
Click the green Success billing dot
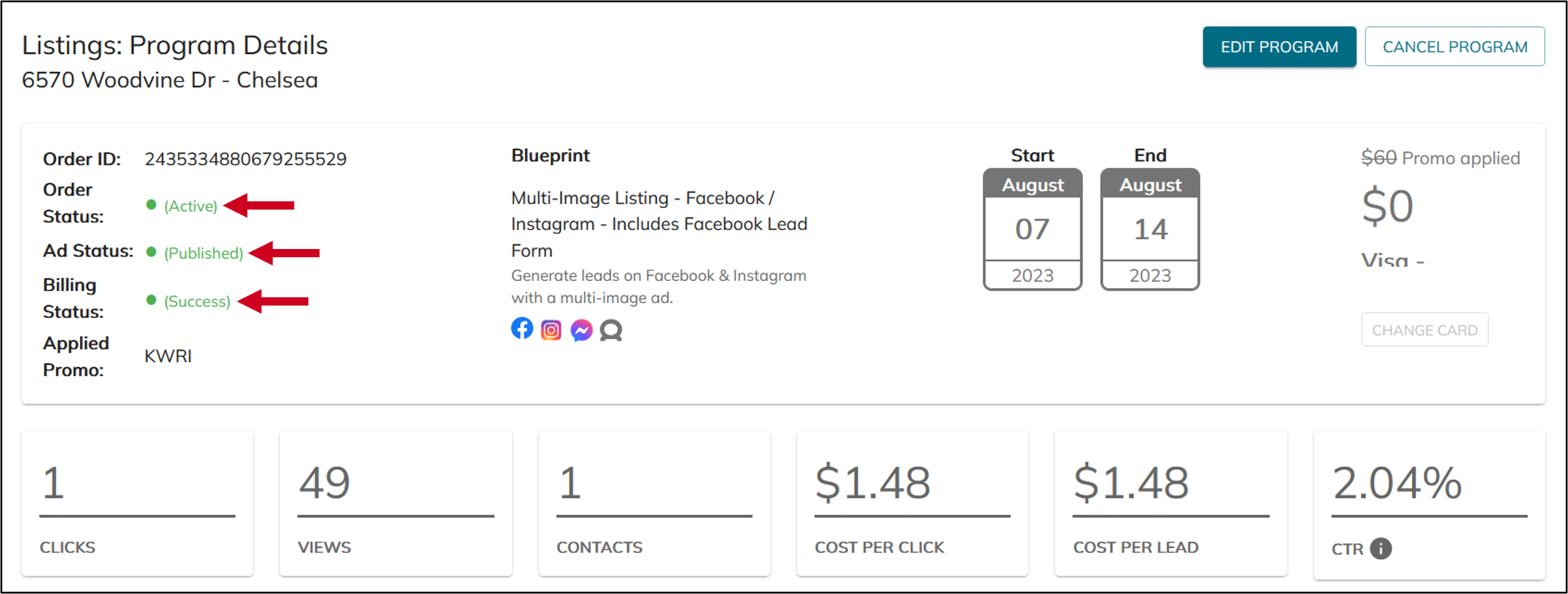coord(151,300)
